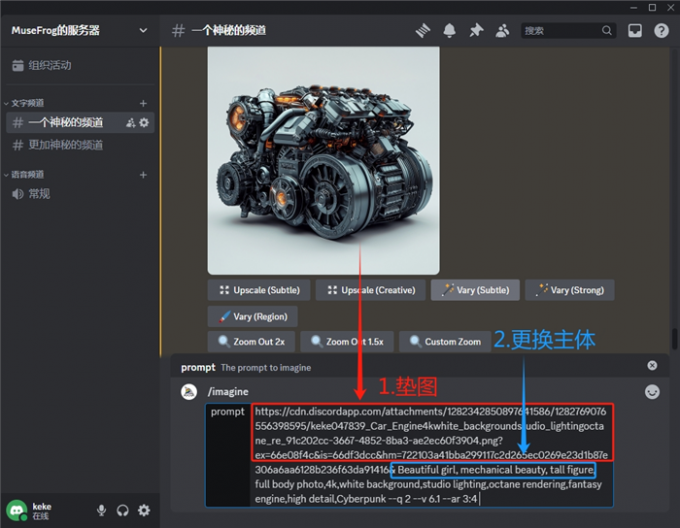Collapse the 语音频道 category
Screen dimensions: 680x528
25,175
